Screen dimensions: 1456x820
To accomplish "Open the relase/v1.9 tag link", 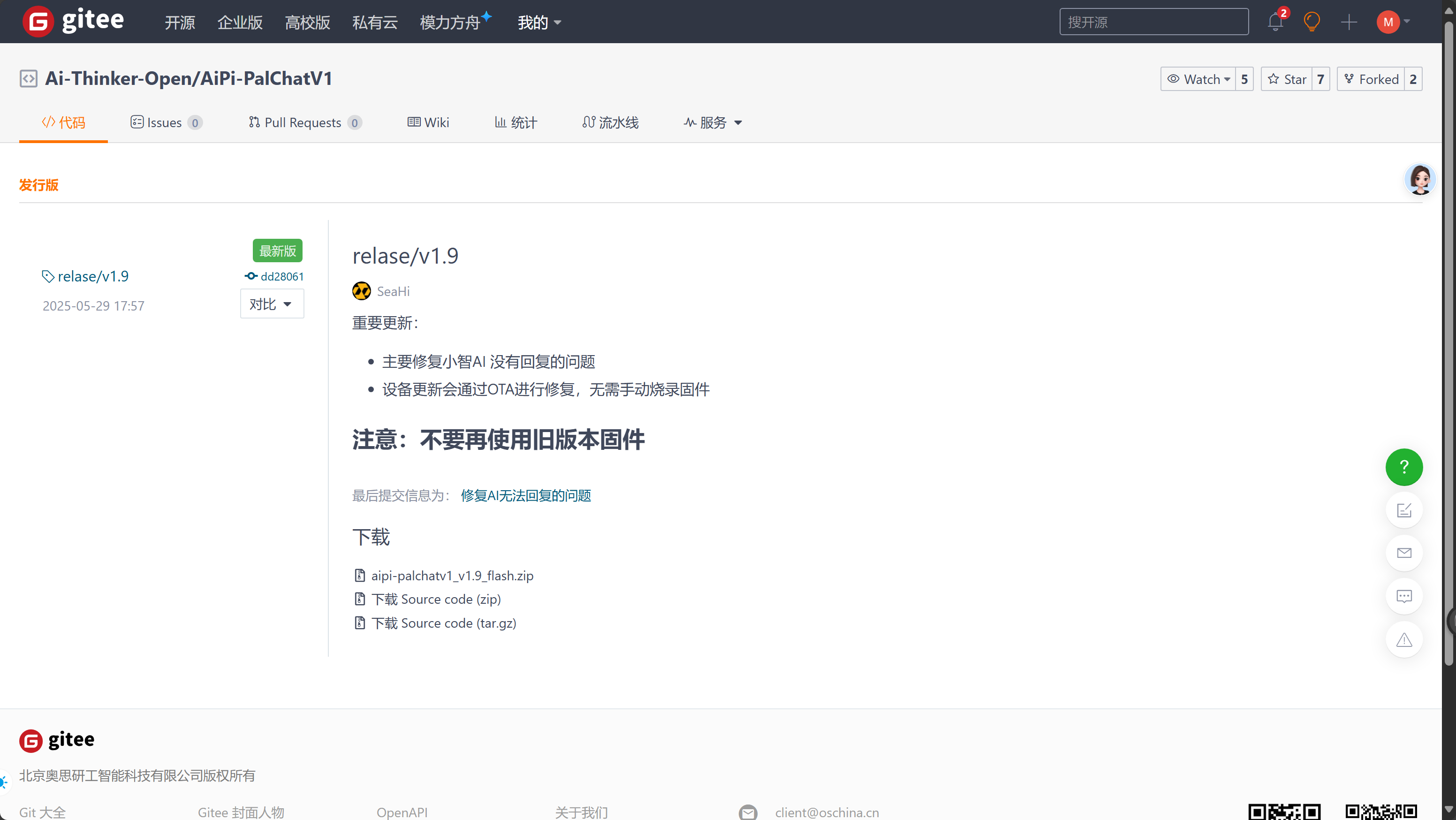I will [x=93, y=276].
